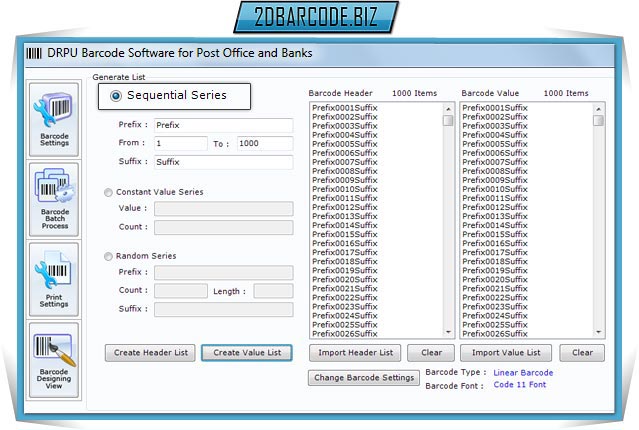Click the Constant Value Series Count field

click(x=223, y=227)
